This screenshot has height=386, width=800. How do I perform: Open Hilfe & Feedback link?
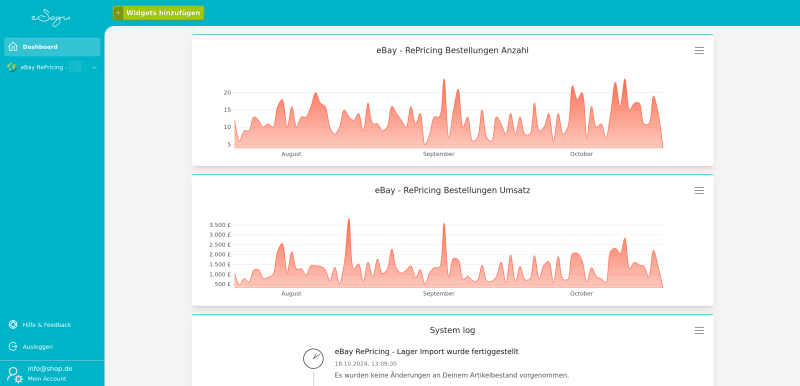pos(46,325)
